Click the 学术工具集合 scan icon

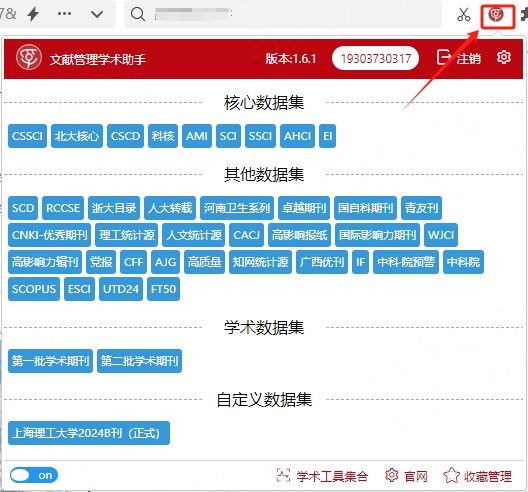(x=283, y=475)
